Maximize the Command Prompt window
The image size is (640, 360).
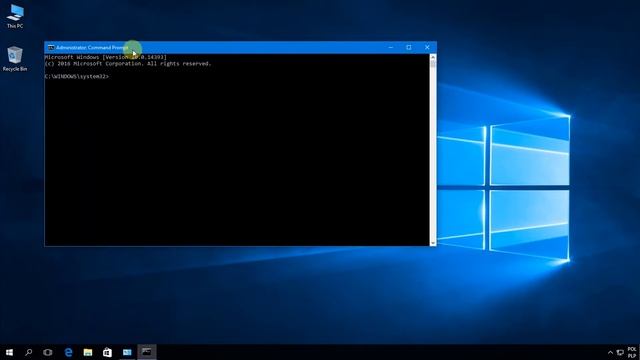[409, 47]
